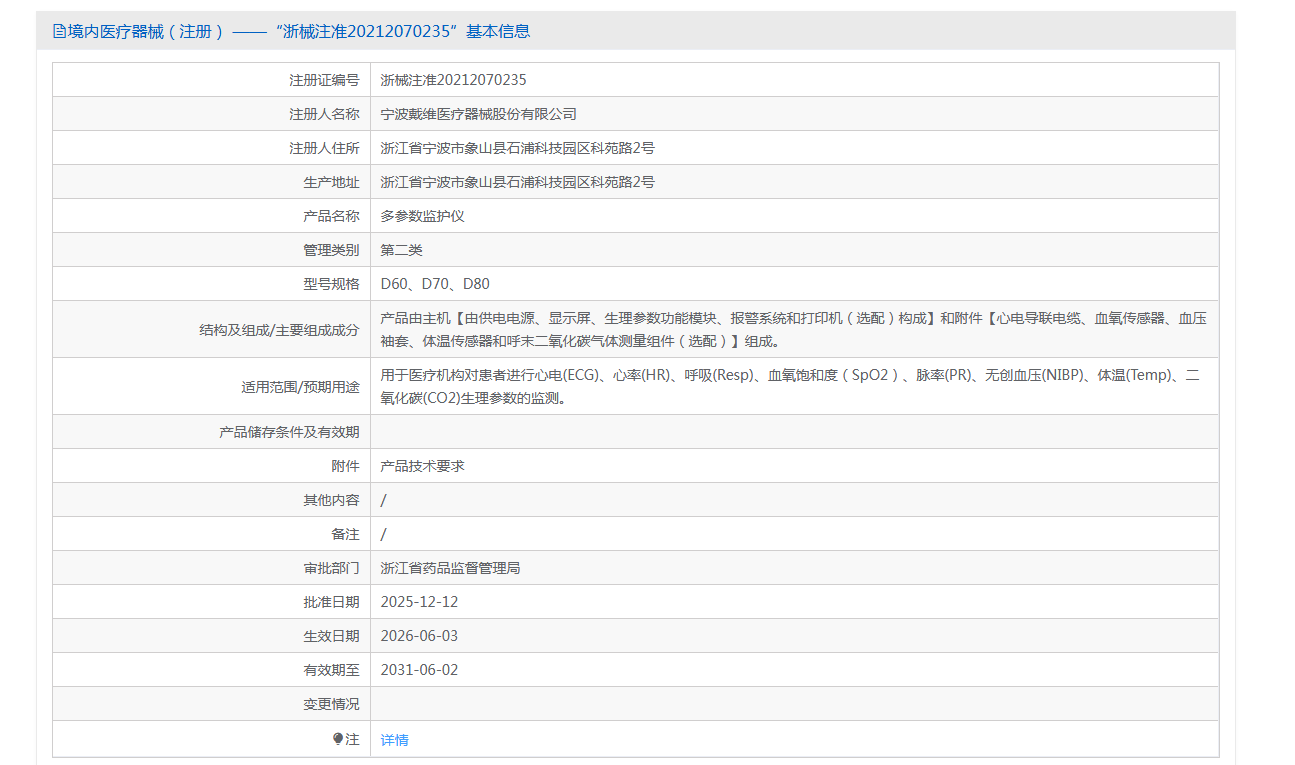Click the 附件 label

click(345, 466)
